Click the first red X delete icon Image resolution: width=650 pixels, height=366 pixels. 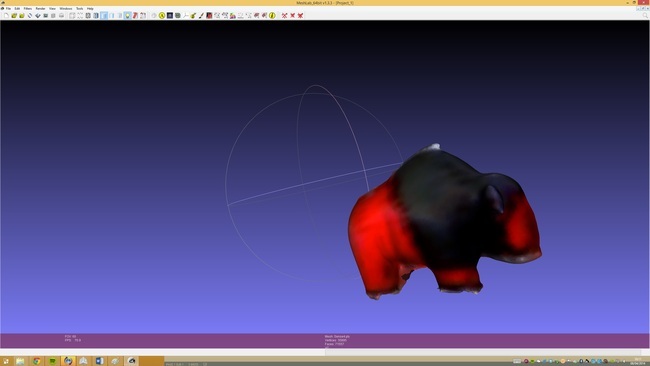(x=284, y=15)
